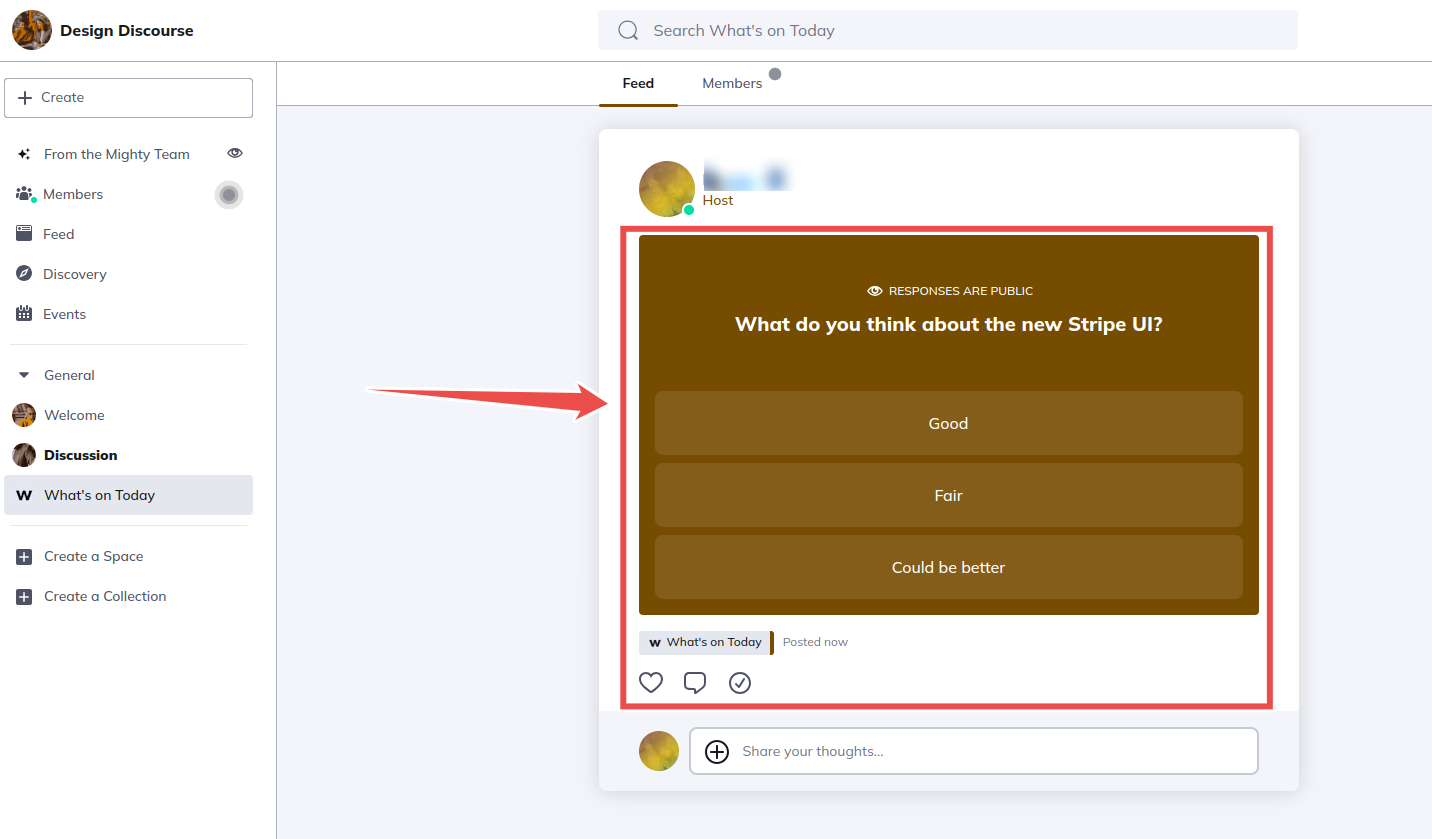Click the Search What's on Today field
The height and width of the screenshot is (839, 1432).
click(x=948, y=30)
